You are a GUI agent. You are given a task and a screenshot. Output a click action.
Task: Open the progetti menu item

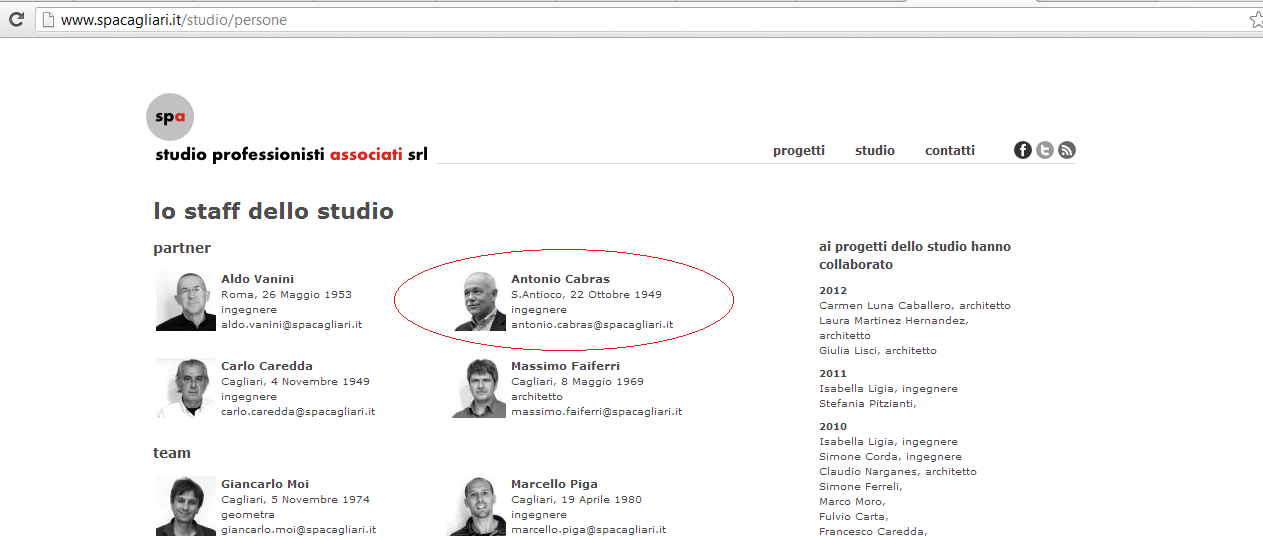click(799, 150)
